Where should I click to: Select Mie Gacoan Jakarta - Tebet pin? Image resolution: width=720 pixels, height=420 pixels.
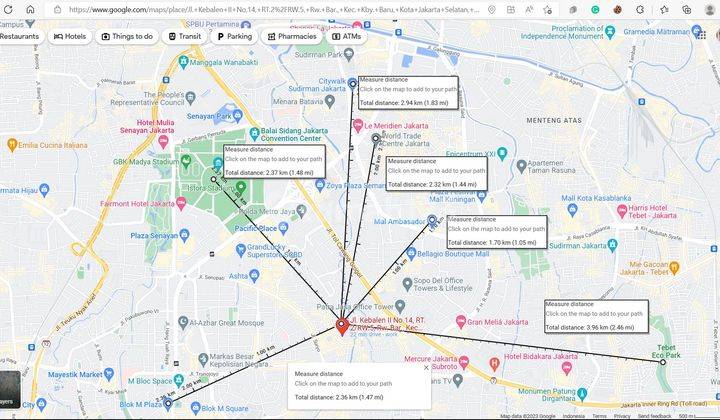(674, 266)
